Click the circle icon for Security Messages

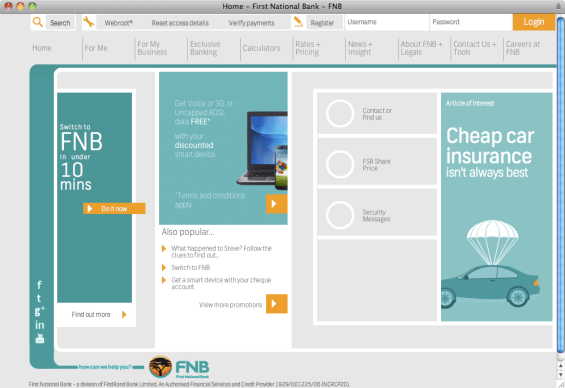340,215
